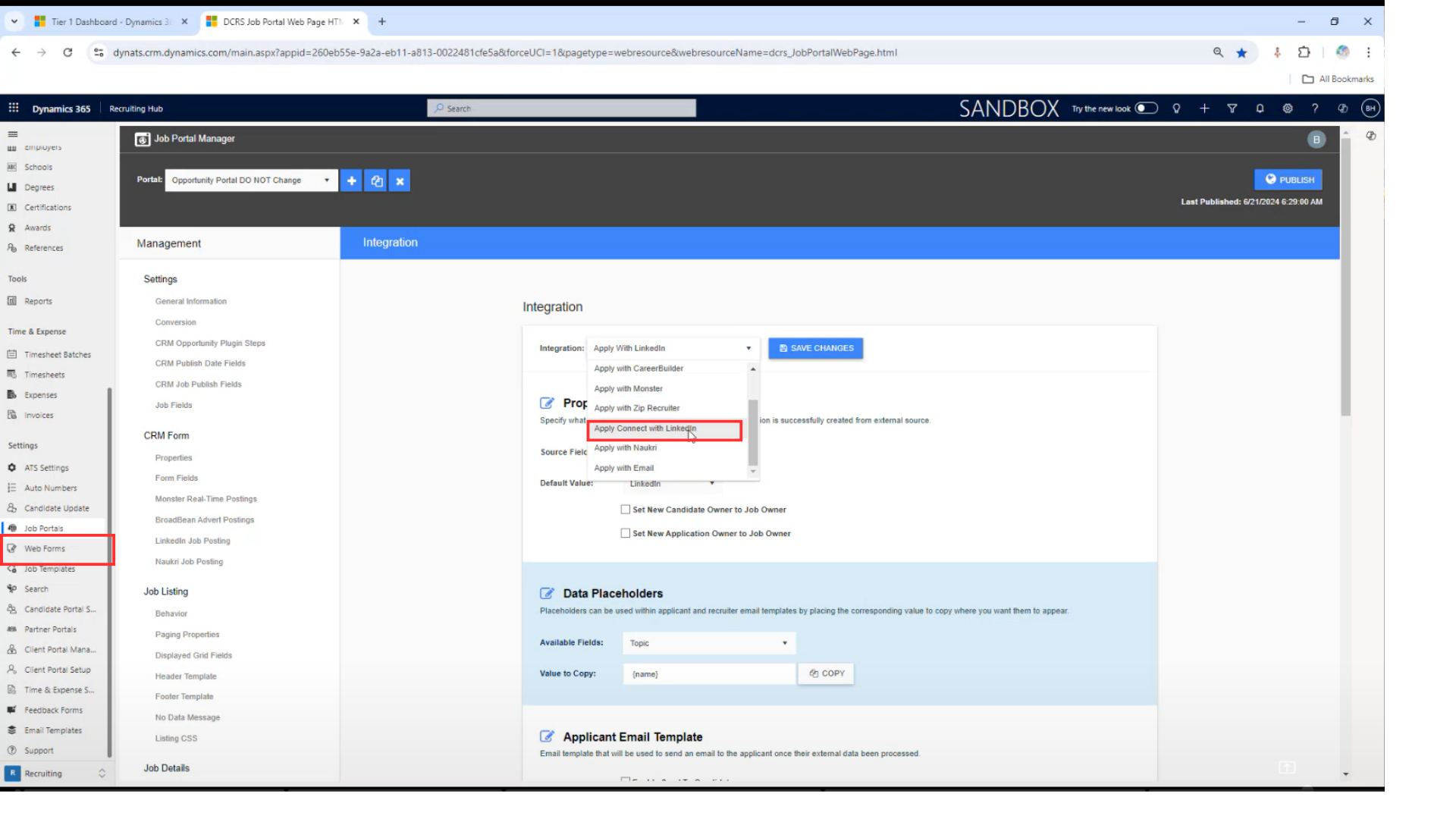Go back in browser history
This screenshot has height=819, width=1456.
pyautogui.click(x=16, y=52)
